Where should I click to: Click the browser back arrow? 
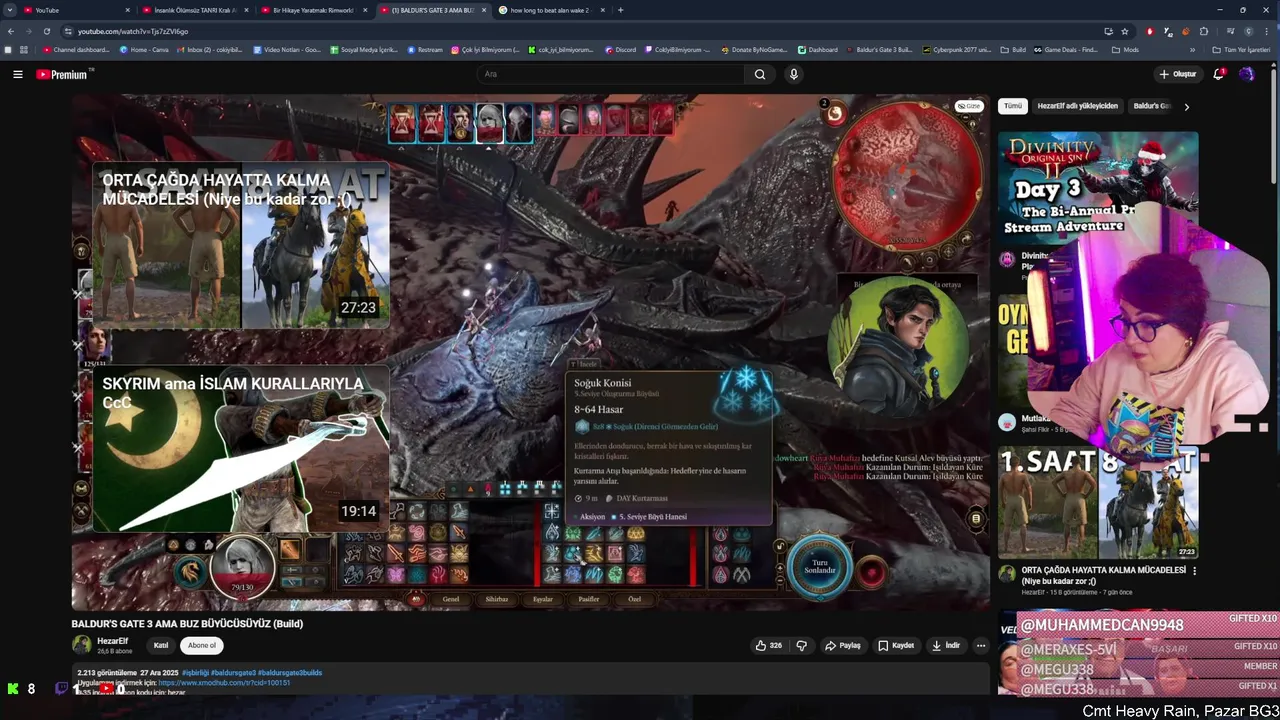point(11,31)
